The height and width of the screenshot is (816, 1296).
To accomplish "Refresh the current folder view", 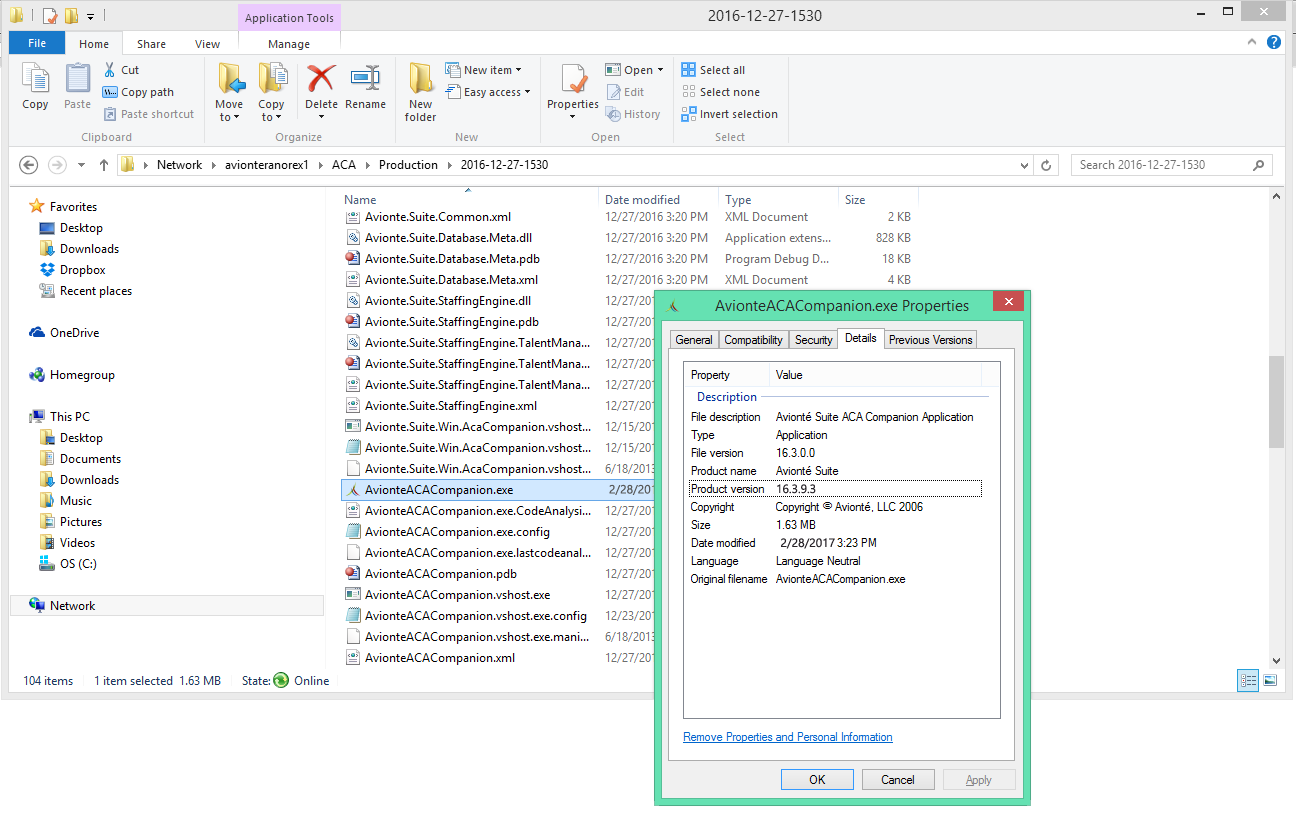I will [1046, 165].
